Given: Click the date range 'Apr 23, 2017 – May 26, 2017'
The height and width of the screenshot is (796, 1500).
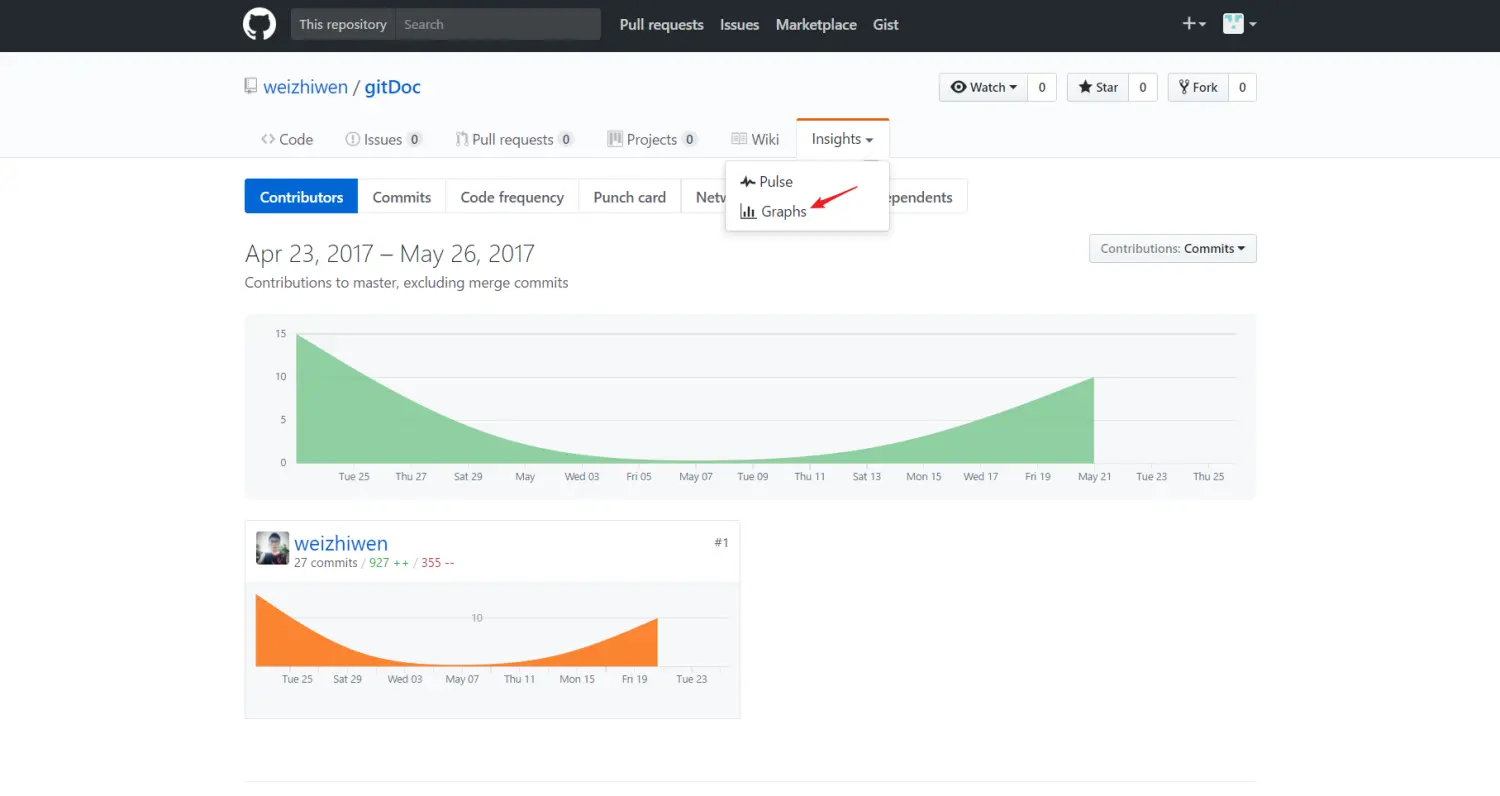Looking at the screenshot, I should pos(390,254).
